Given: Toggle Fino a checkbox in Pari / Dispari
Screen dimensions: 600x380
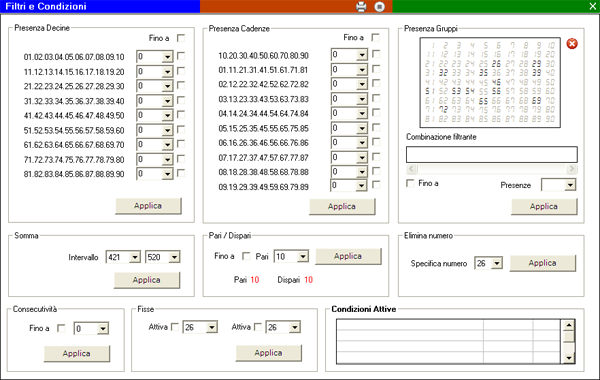Looking at the screenshot, I should pos(246,256).
